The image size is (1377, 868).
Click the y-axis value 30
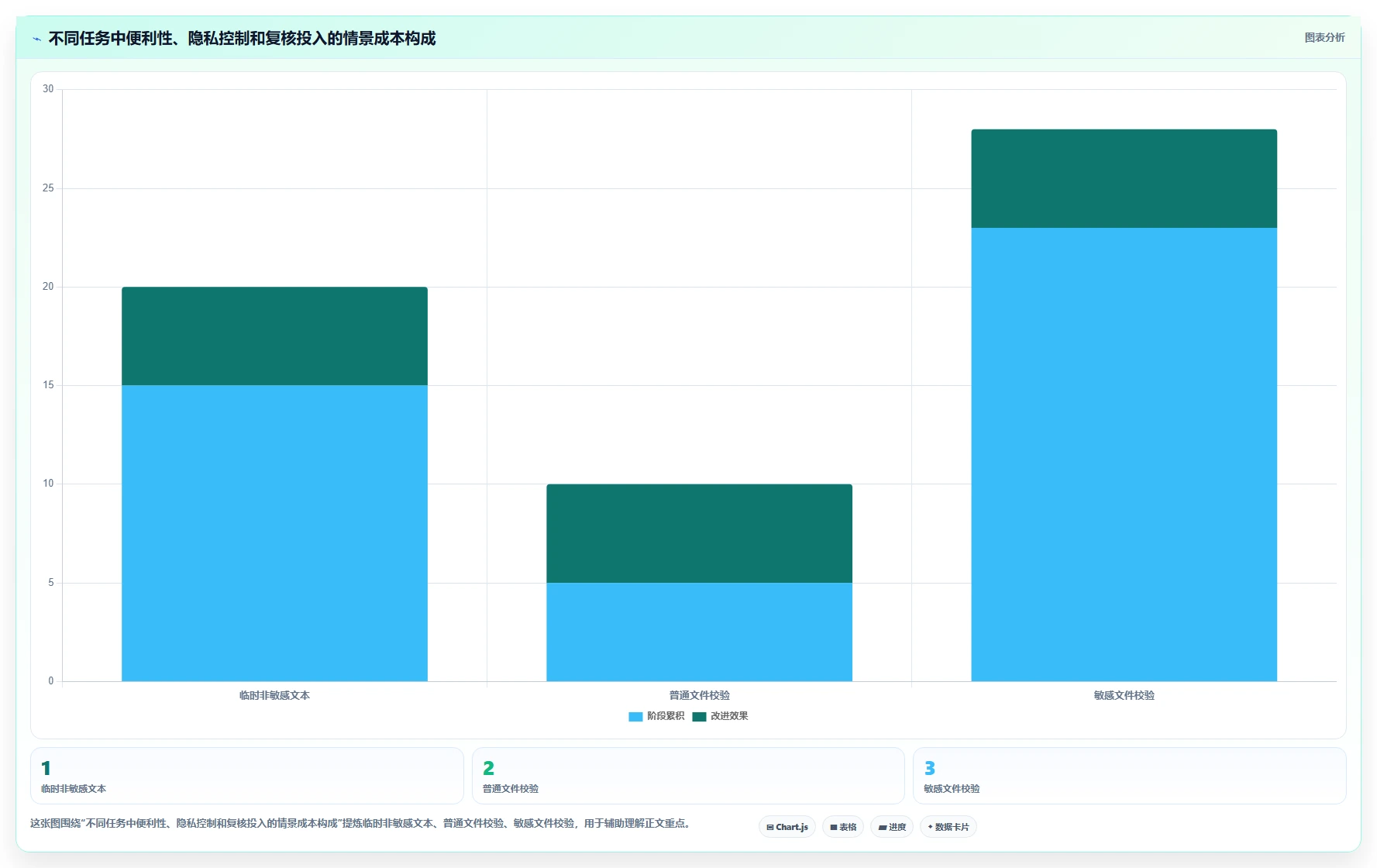point(48,89)
